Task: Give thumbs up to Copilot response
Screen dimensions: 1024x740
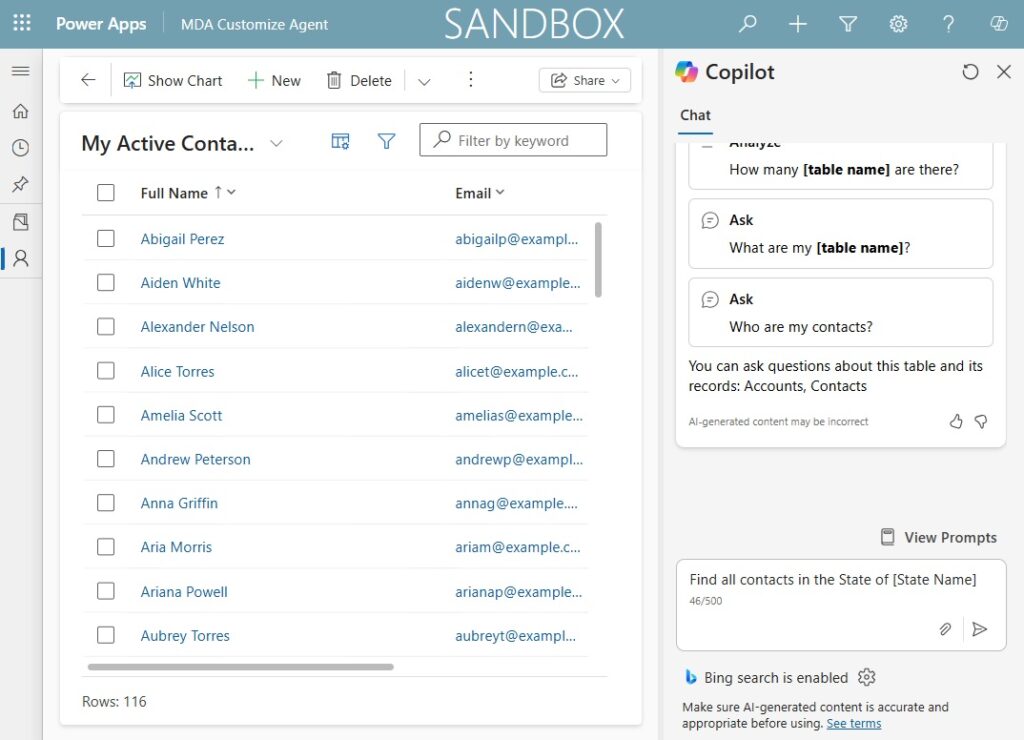Action: point(956,422)
